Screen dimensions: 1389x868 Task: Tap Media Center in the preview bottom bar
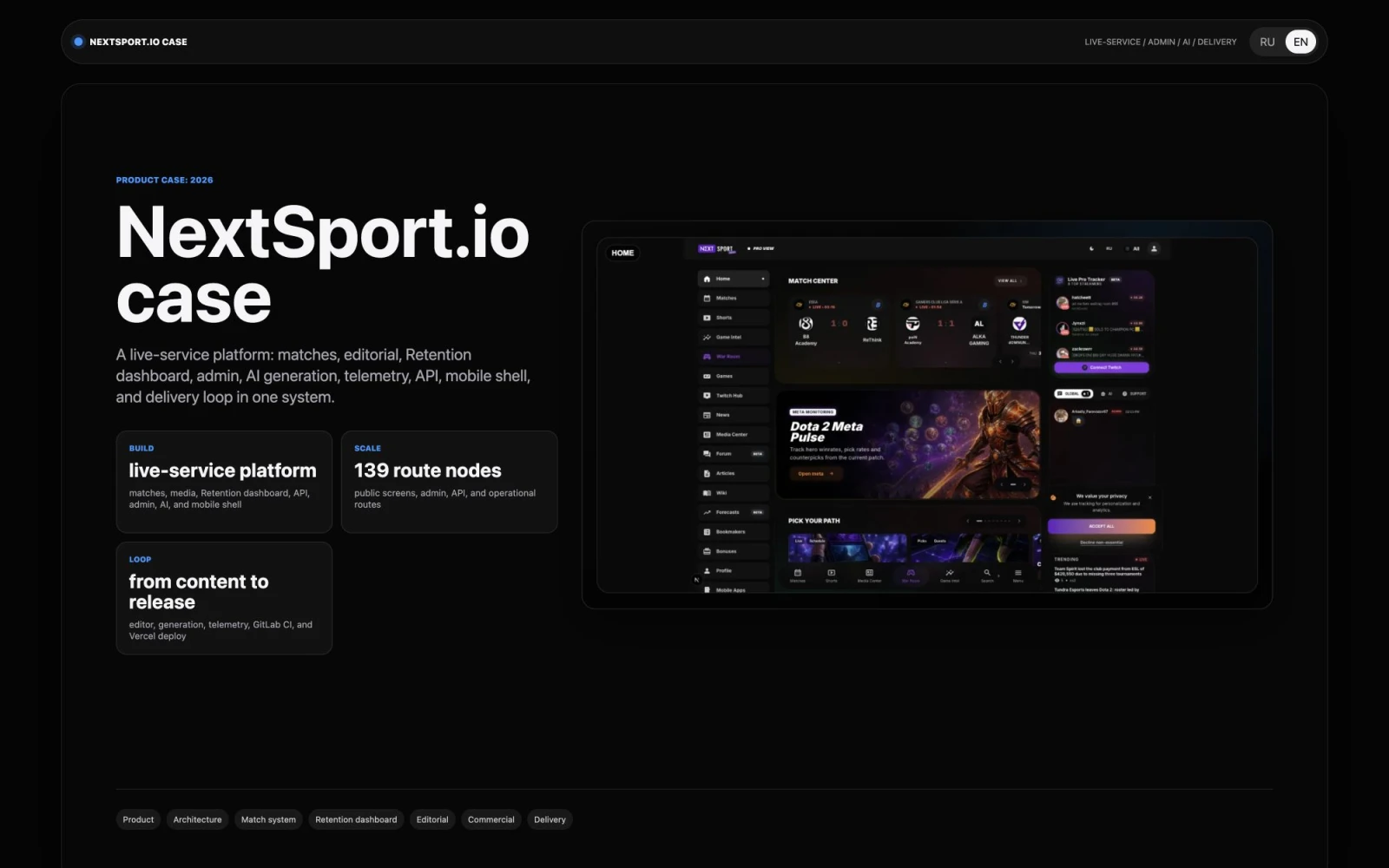tap(869, 575)
